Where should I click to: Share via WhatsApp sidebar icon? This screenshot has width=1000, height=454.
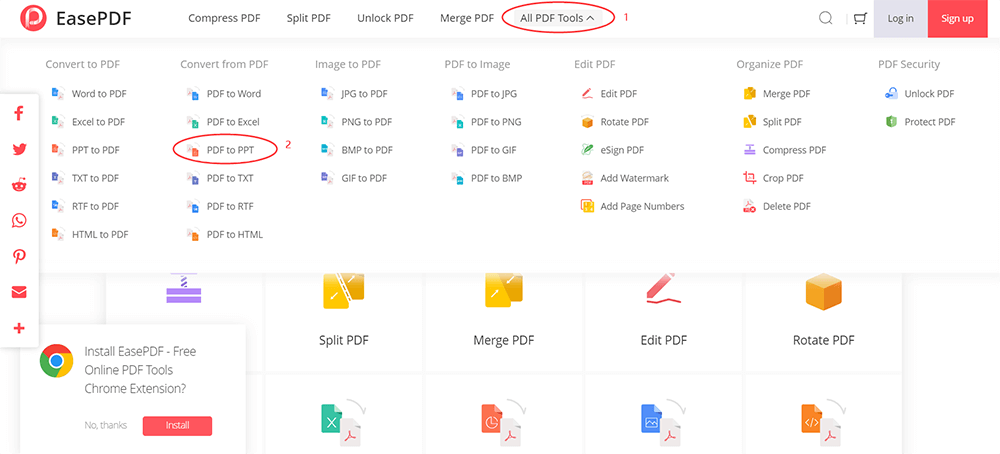pos(19,221)
